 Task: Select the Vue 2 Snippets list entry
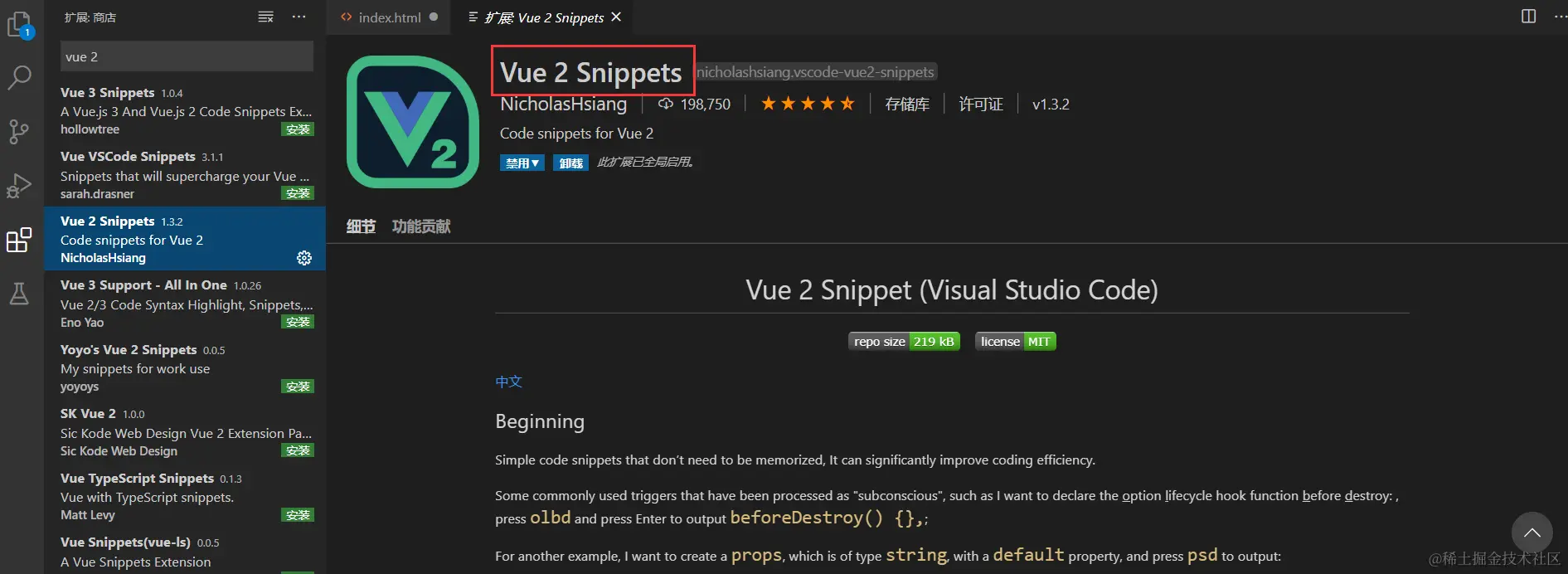pyautogui.click(x=185, y=239)
